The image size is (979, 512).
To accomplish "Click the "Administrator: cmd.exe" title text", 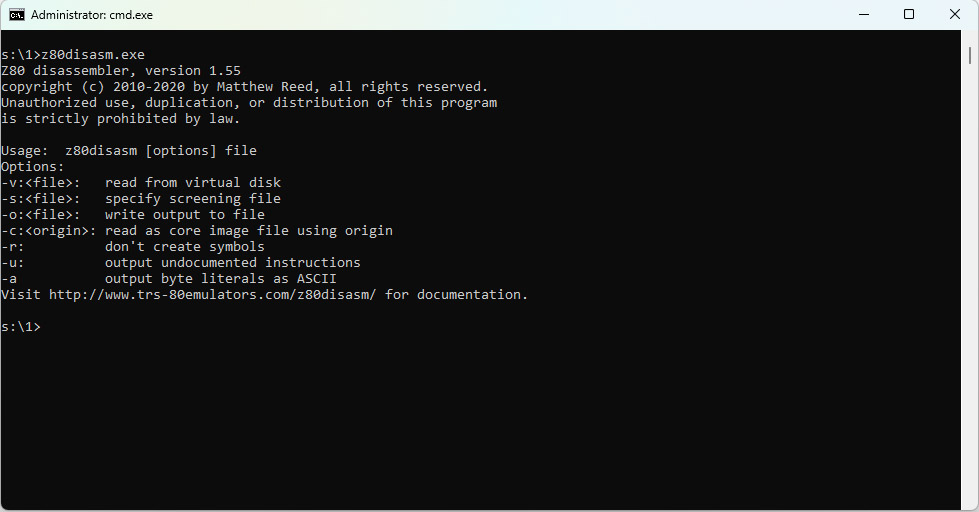I will 92,15.
